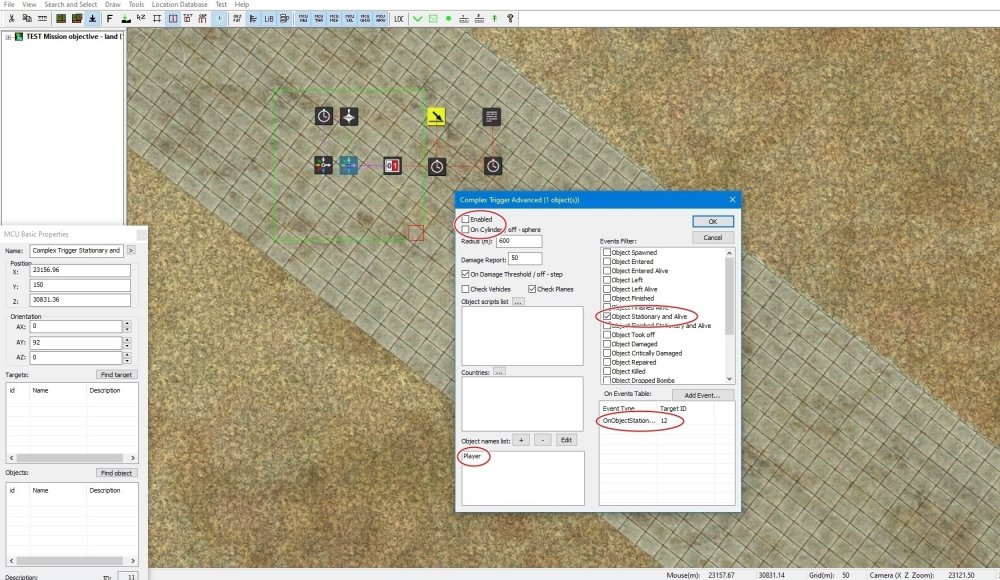The height and width of the screenshot is (580, 1000).
Task: Open the Draw menu
Action: pyautogui.click(x=113, y=4)
